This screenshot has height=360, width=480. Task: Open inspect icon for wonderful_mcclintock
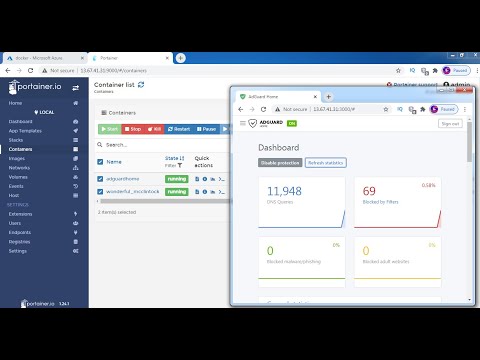[205, 192]
